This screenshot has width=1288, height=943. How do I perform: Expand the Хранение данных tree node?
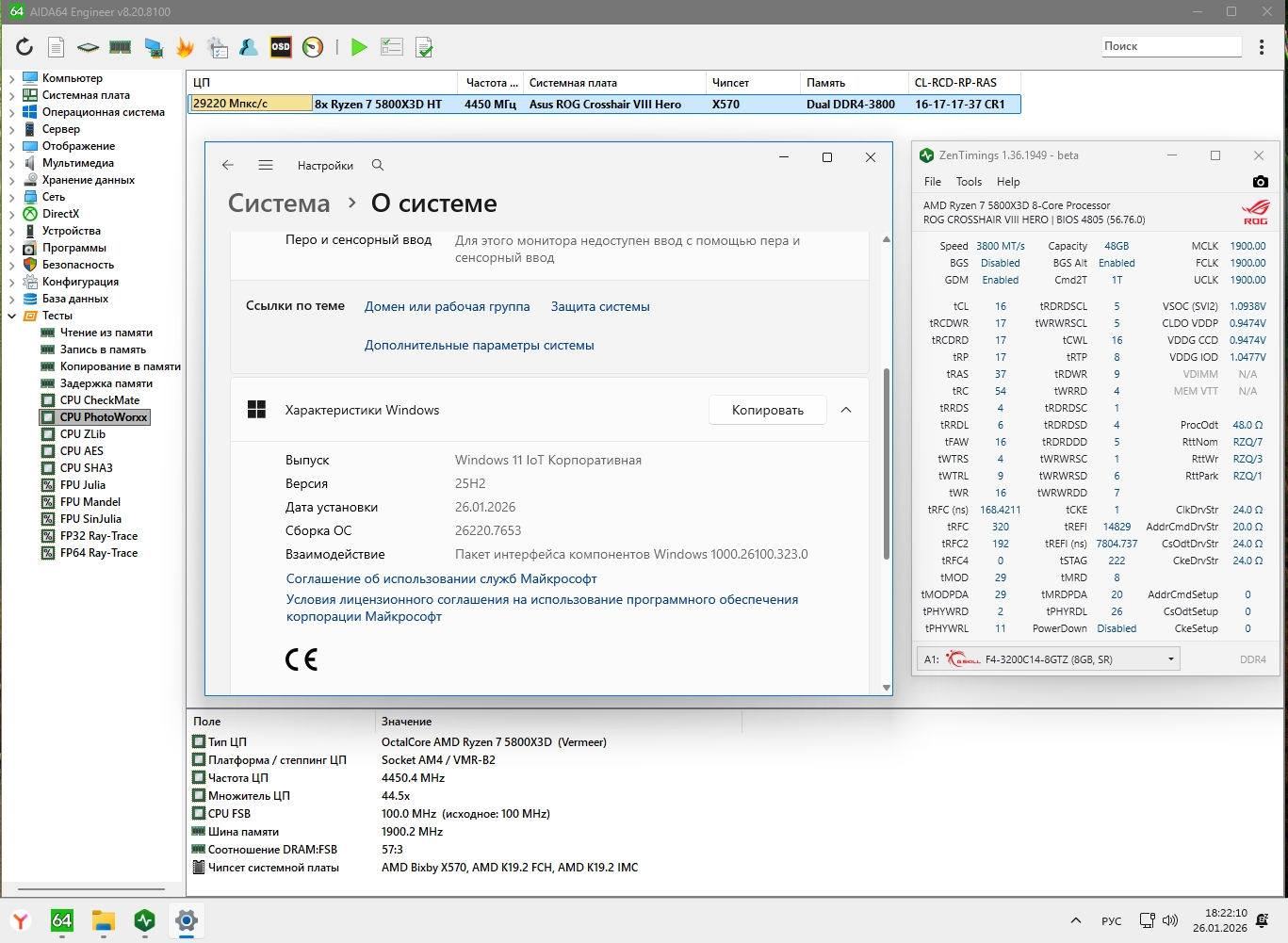click(x=11, y=180)
